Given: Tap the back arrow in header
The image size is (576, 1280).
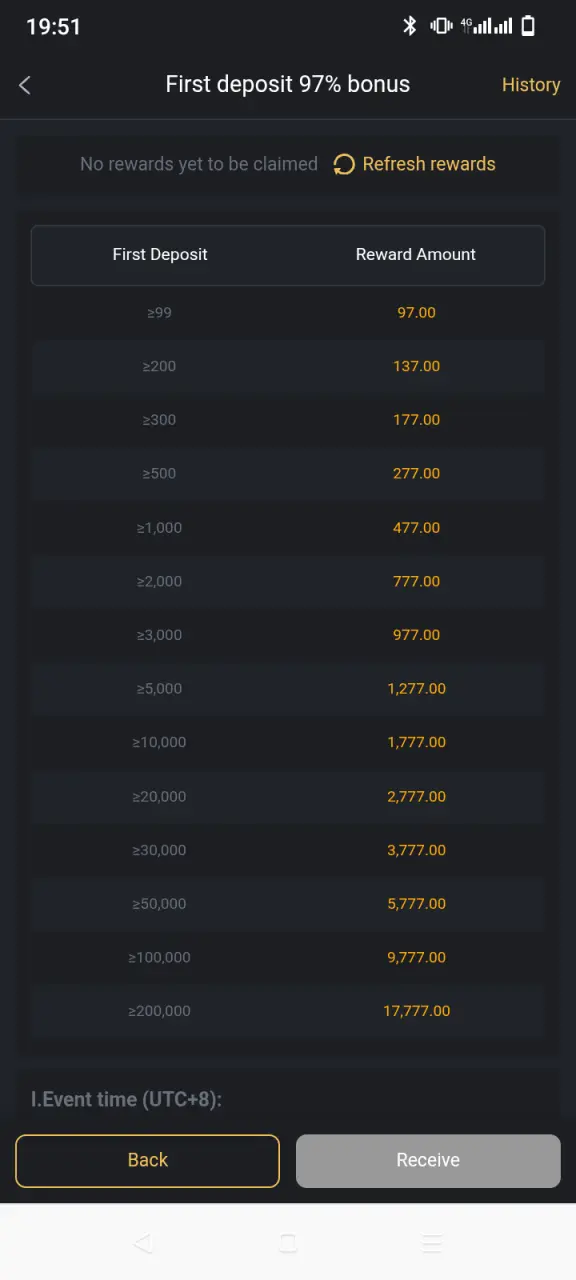Looking at the screenshot, I should tap(25, 85).
